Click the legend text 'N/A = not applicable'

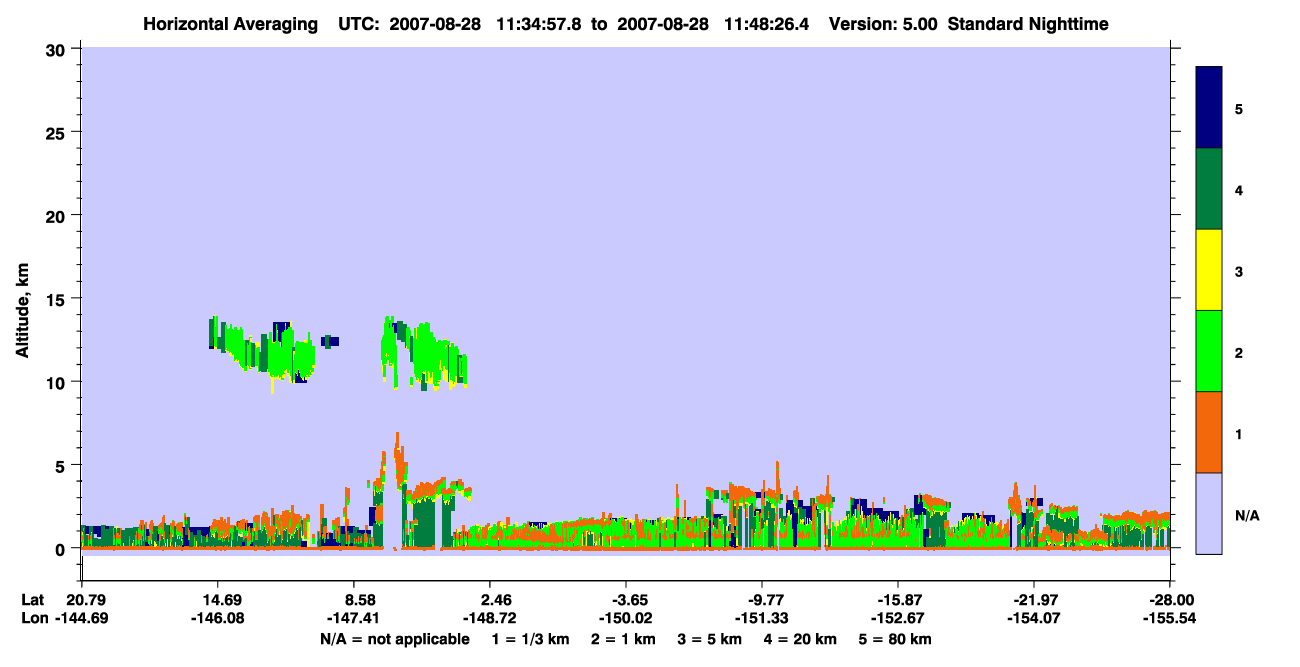[x=395, y=639]
